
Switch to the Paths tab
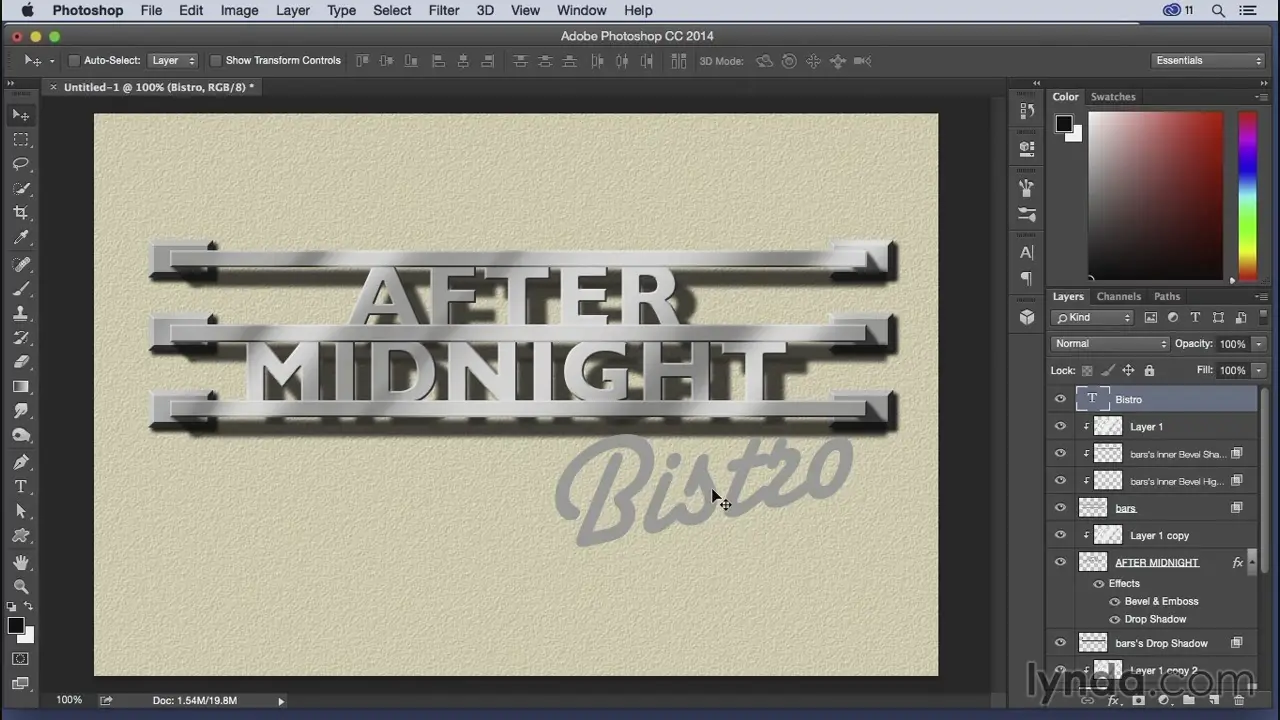[x=1167, y=297]
